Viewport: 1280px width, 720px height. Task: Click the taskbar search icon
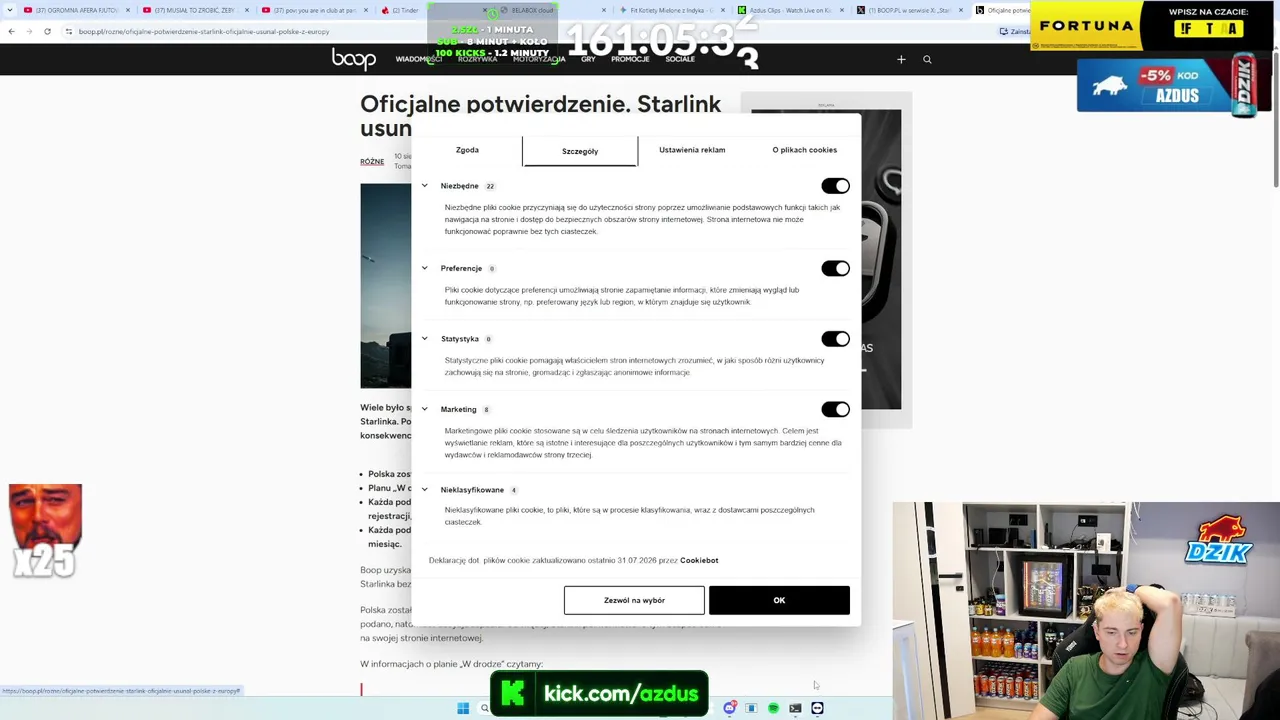pos(485,708)
